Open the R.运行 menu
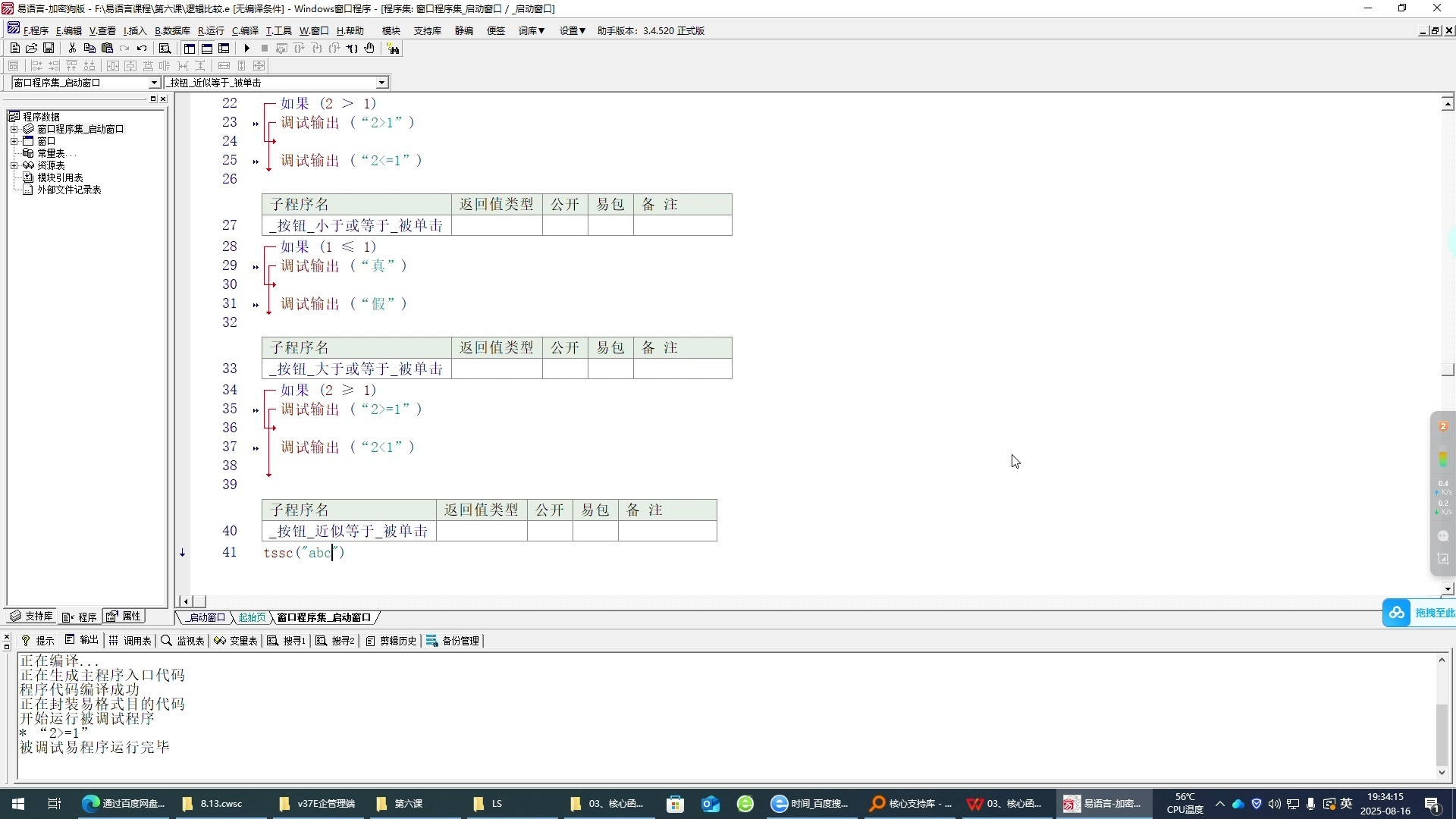This screenshot has height=819, width=1456. 211,30
